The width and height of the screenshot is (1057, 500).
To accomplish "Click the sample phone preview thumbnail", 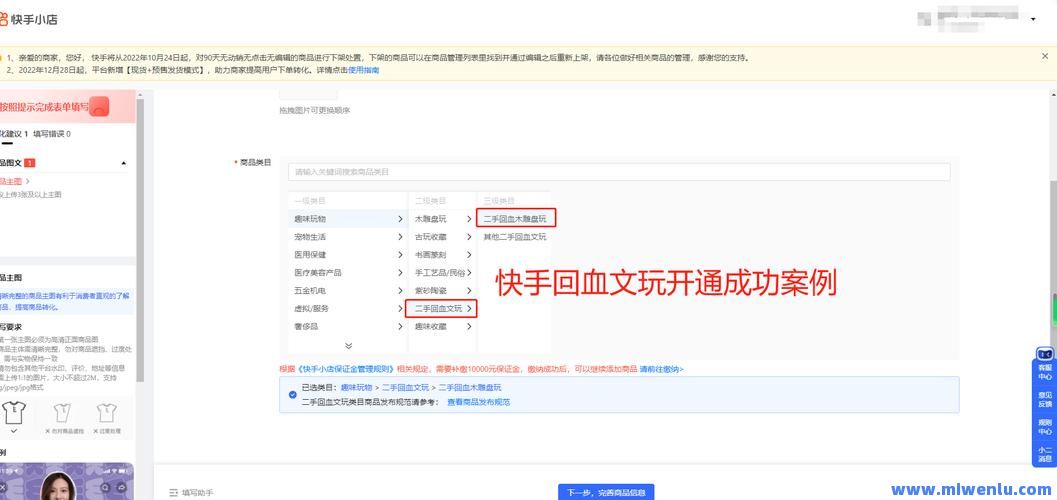I will click(67, 481).
